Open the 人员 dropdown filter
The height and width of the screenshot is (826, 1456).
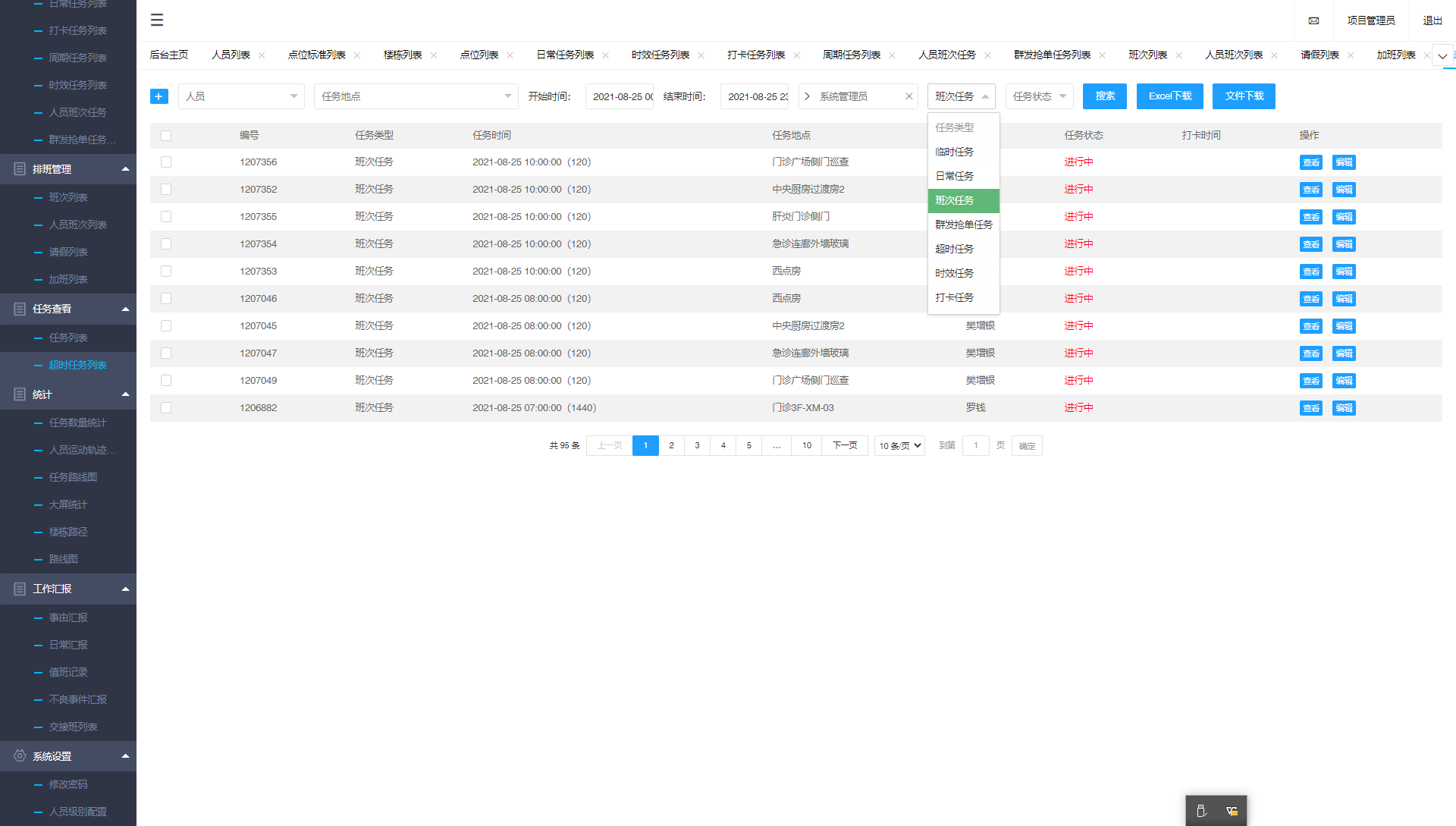point(241,96)
